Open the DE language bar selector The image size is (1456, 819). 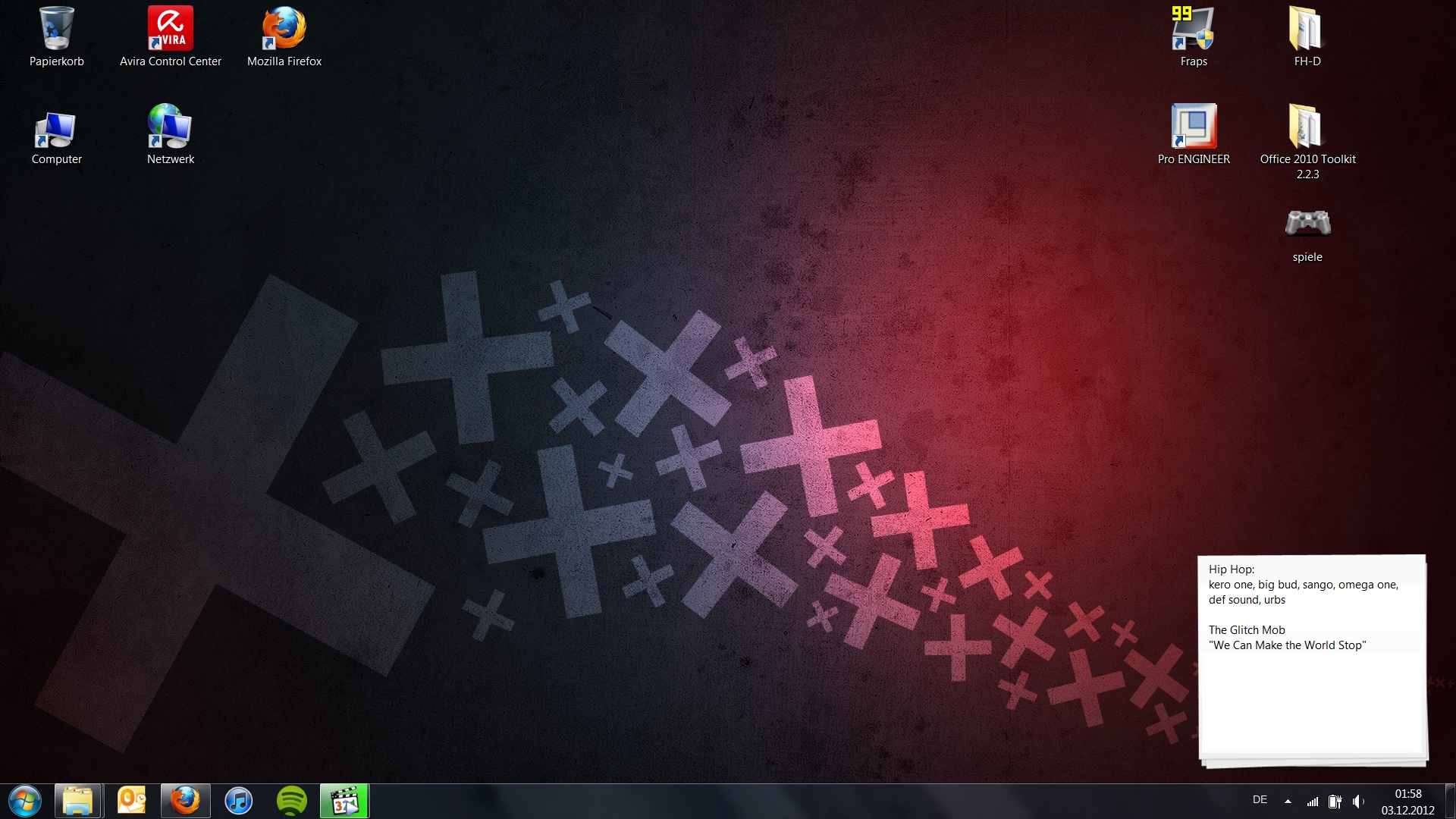1260,800
